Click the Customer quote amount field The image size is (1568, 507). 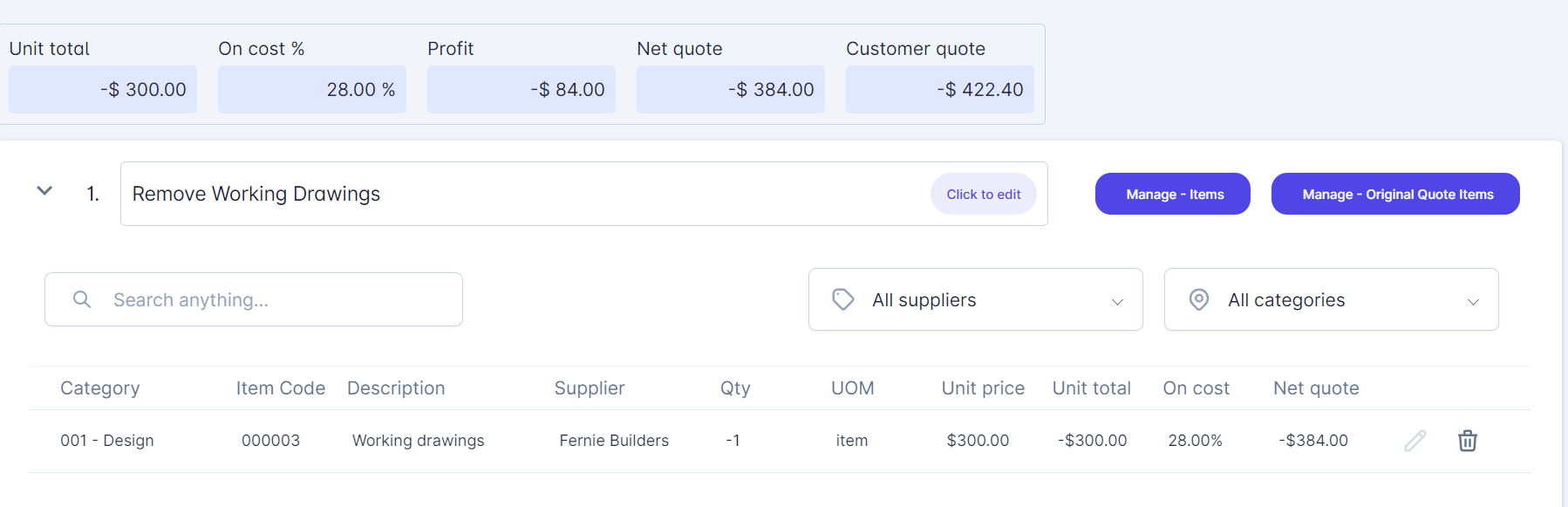pos(940,89)
